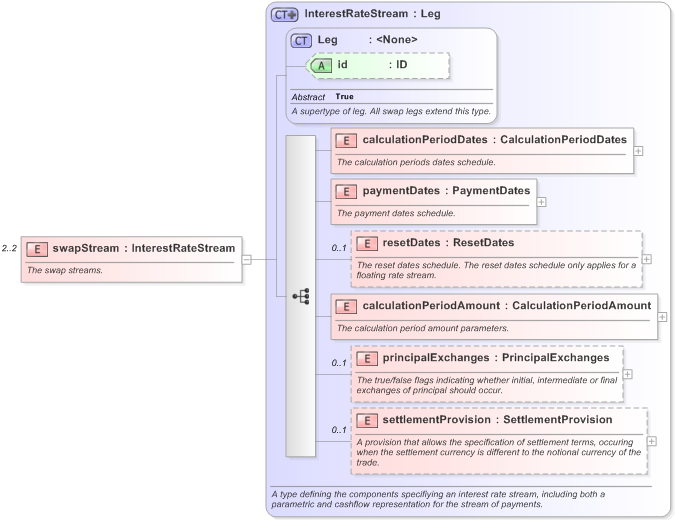The width and height of the screenshot is (675, 520).
Task: Click the E icon of swapStream element
Action: (x=37, y=249)
